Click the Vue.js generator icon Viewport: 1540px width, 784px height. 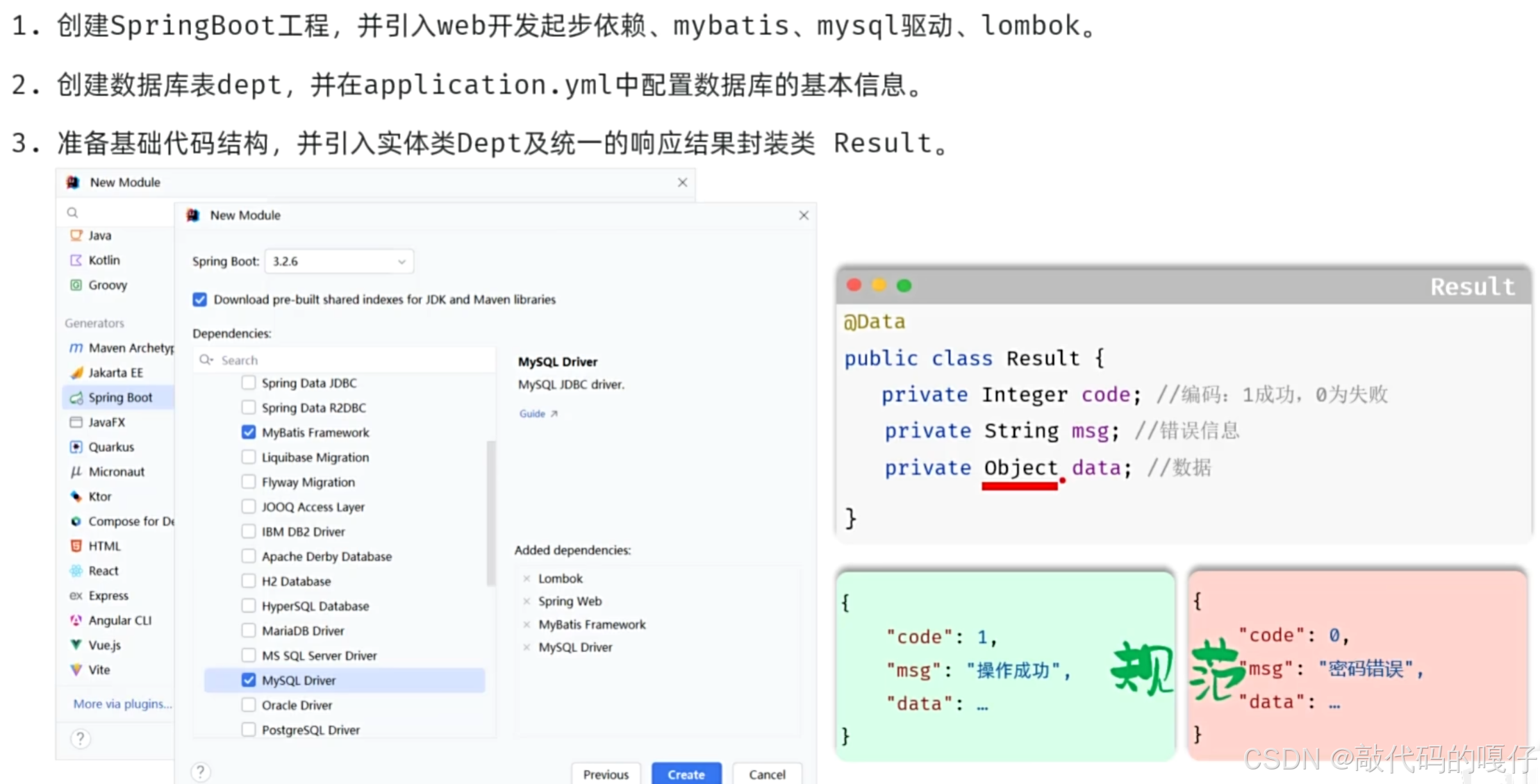pyautogui.click(x=76, y=645)
